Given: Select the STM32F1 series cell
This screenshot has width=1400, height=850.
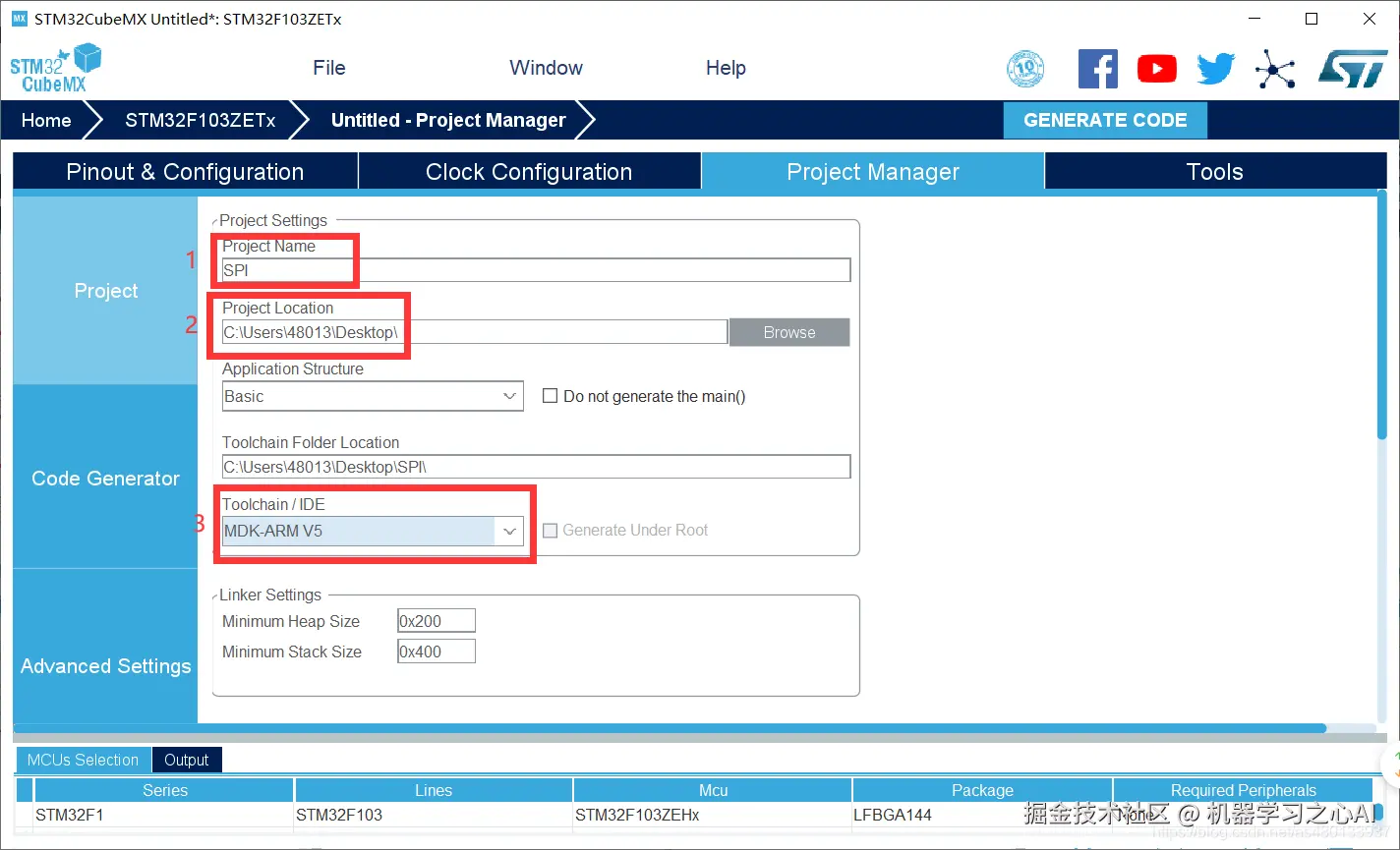Looking at the screenshot, I should click(165, 815).
